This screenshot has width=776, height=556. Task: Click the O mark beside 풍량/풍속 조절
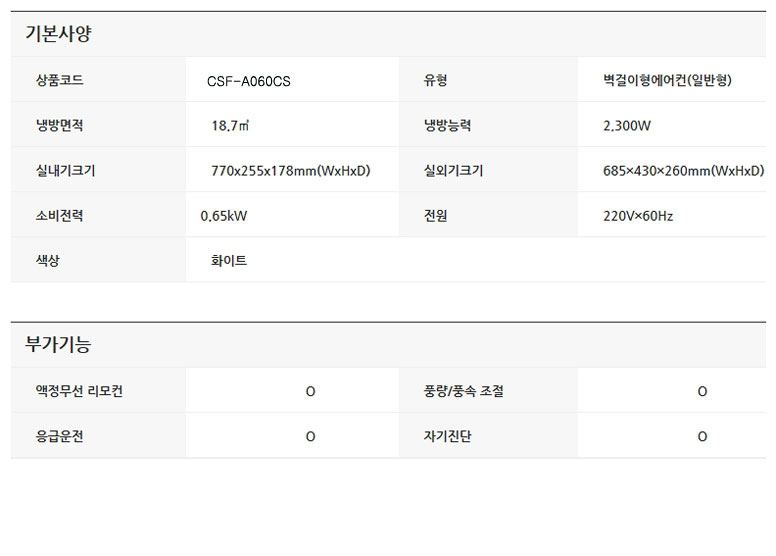[x=702, y=391]
